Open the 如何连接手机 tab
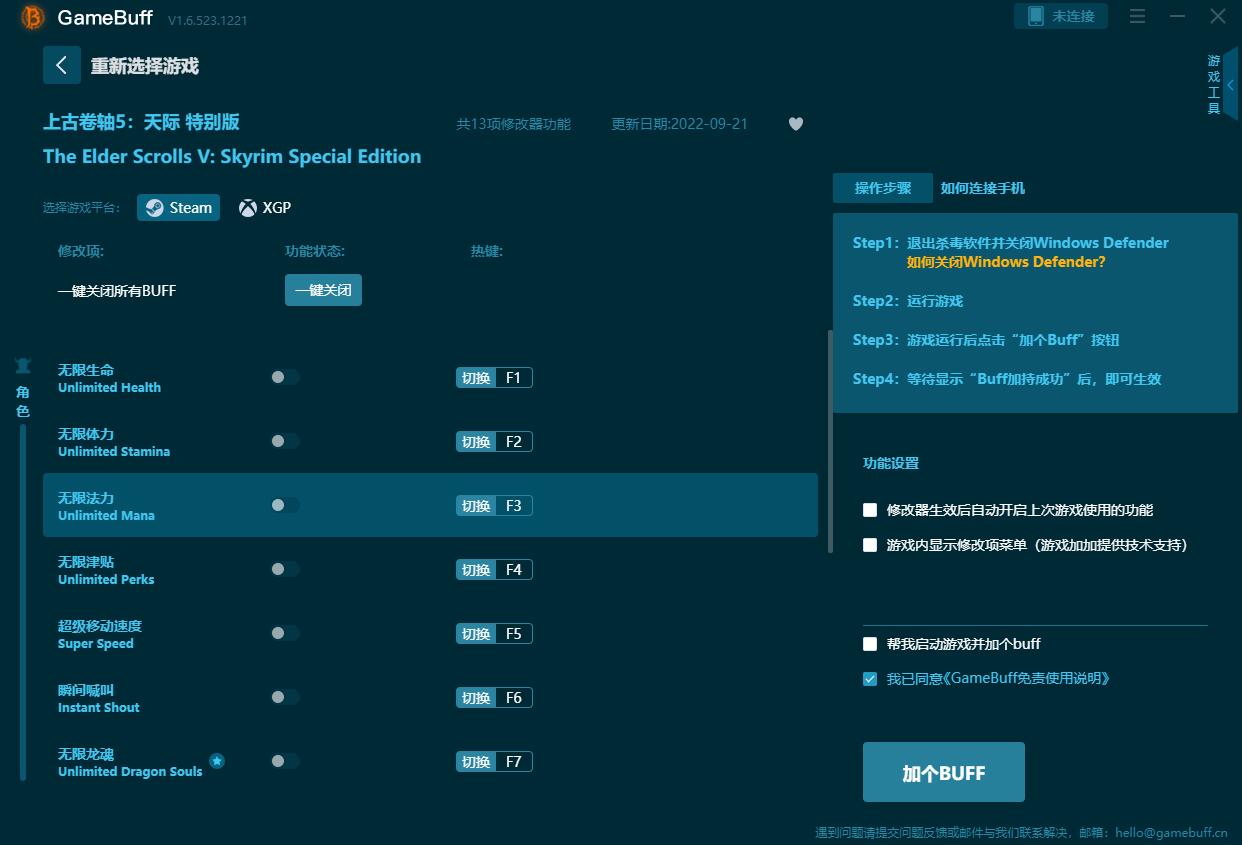1242x845 pixels. (x=983, y=188)
